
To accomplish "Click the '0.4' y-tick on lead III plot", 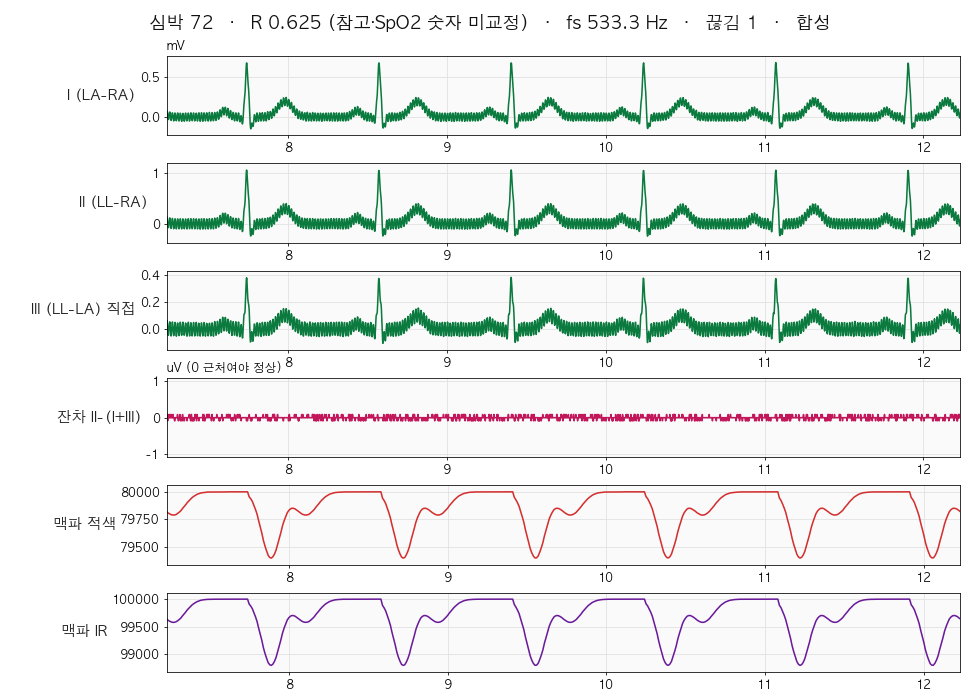I will (150, 276).
